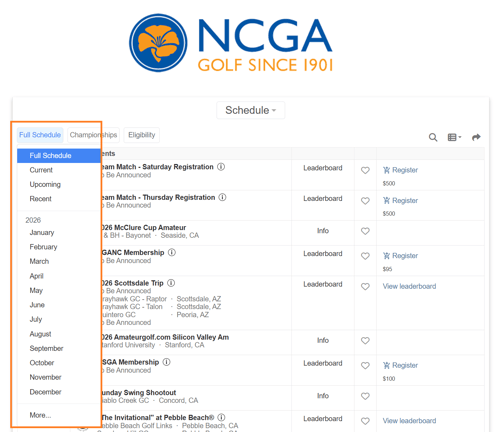Screen dimensions: 494x432
Task: Favorite Team Match Thursday Registration heart
Action: coord(365,201)
